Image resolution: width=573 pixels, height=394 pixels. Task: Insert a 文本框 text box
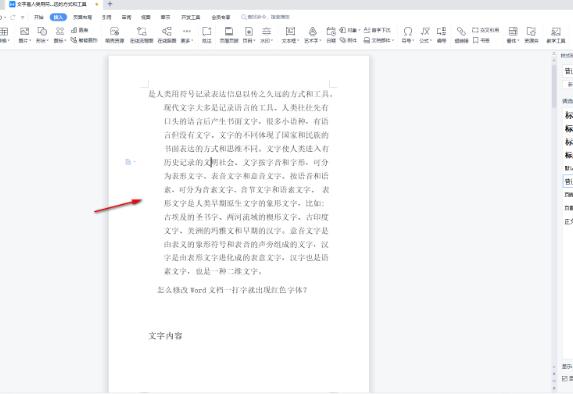click(x=290, y=34)
